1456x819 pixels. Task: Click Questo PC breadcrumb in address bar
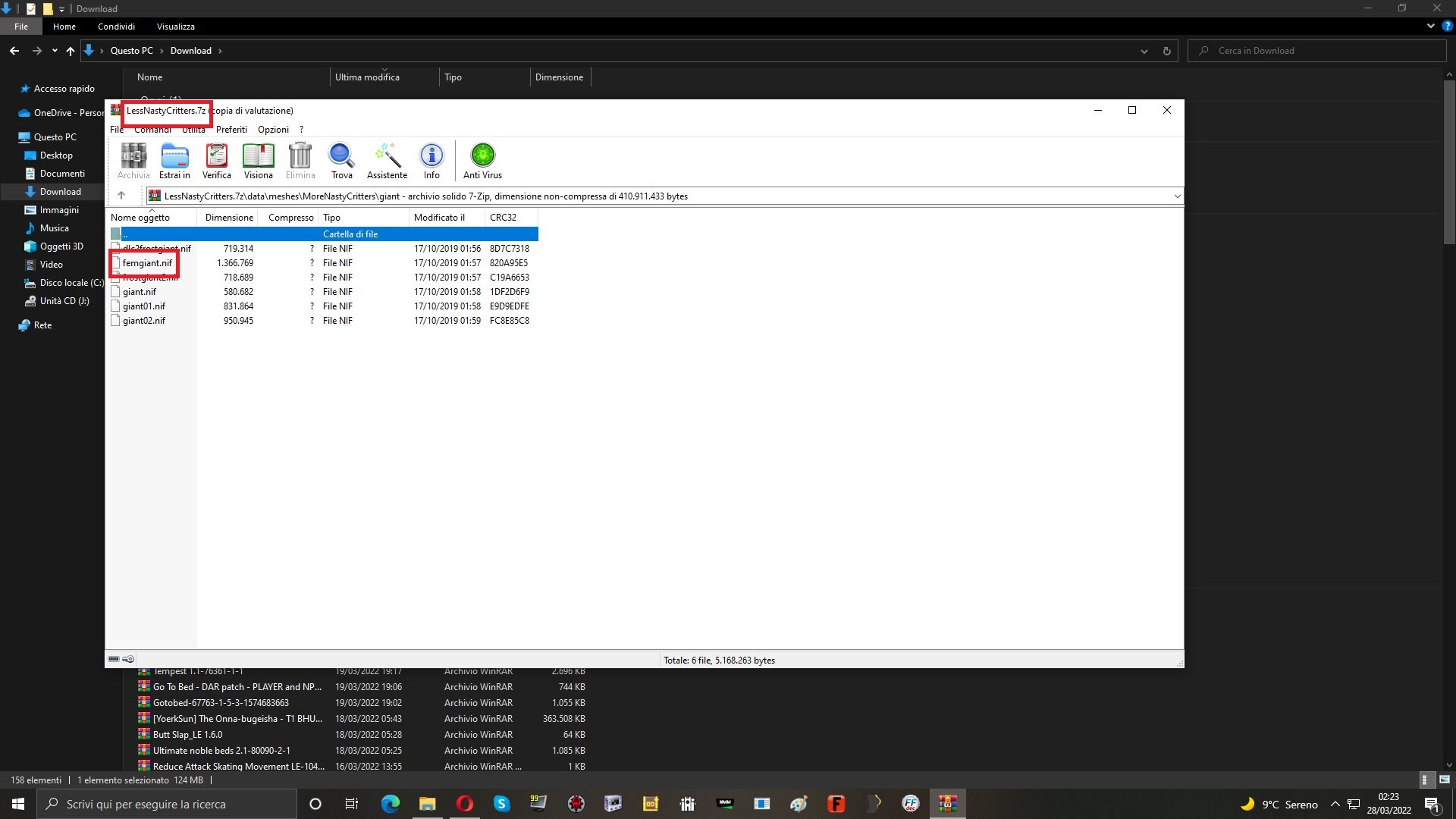tap(131, 51)
